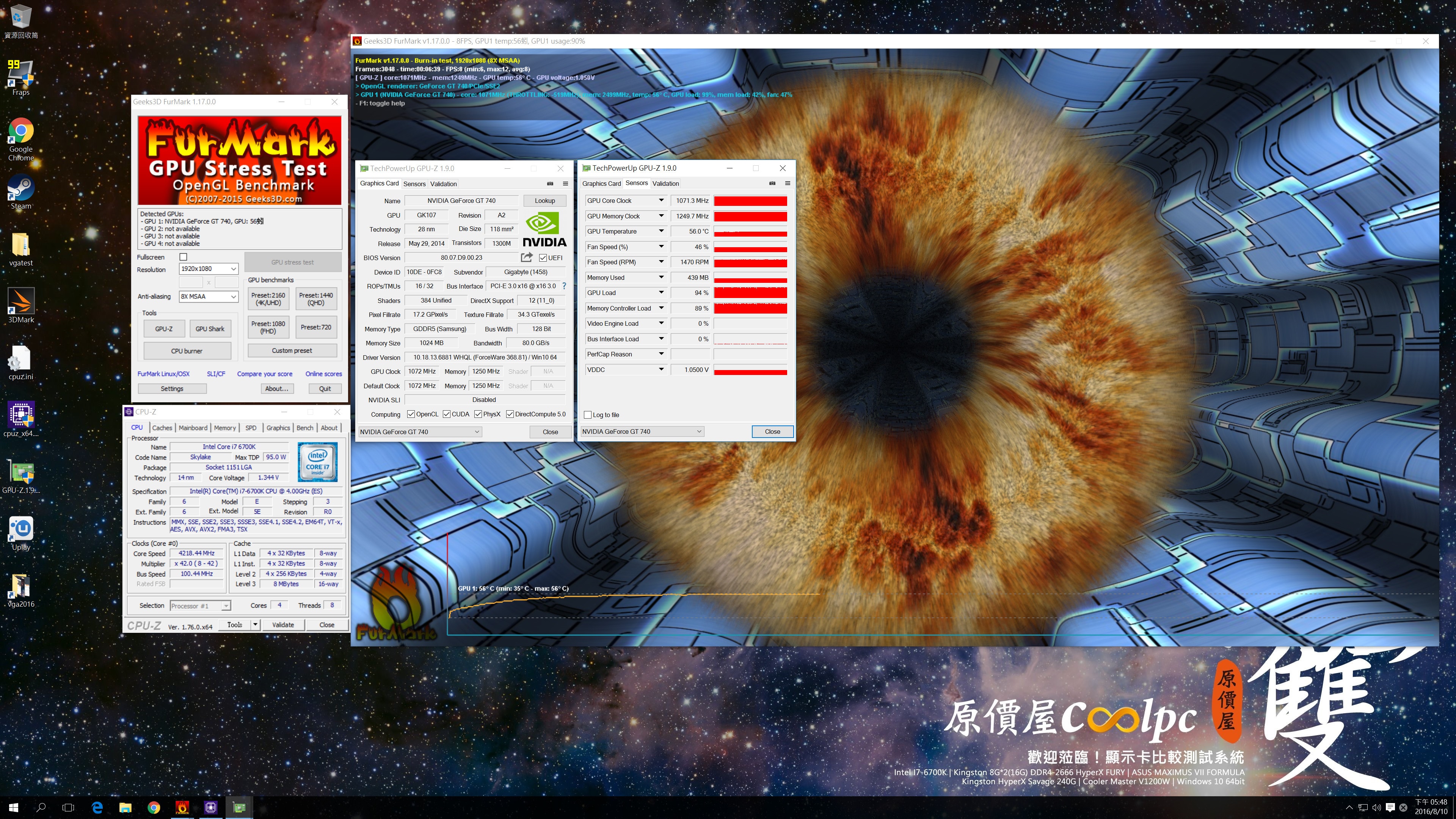Click the screenshot camera icon in GPU-Z Graphics Card window
1456x819 pixels.
coord(550,184)
